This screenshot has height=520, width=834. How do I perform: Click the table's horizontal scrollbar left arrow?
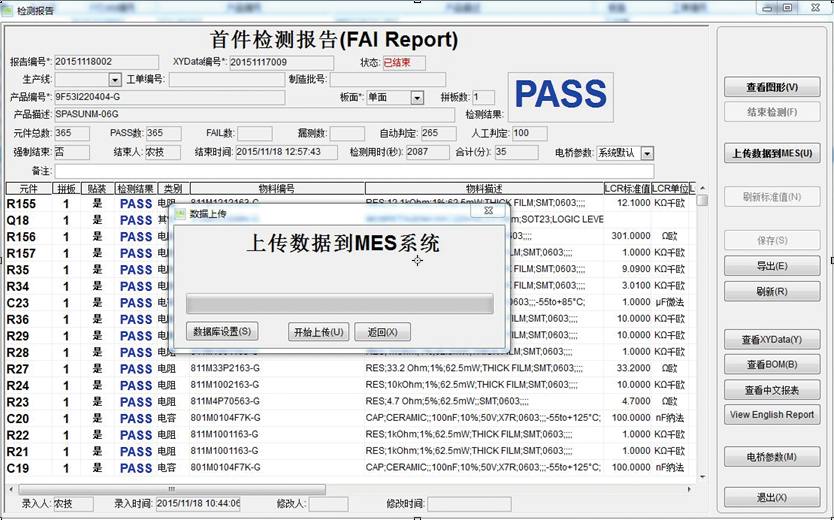12,489
